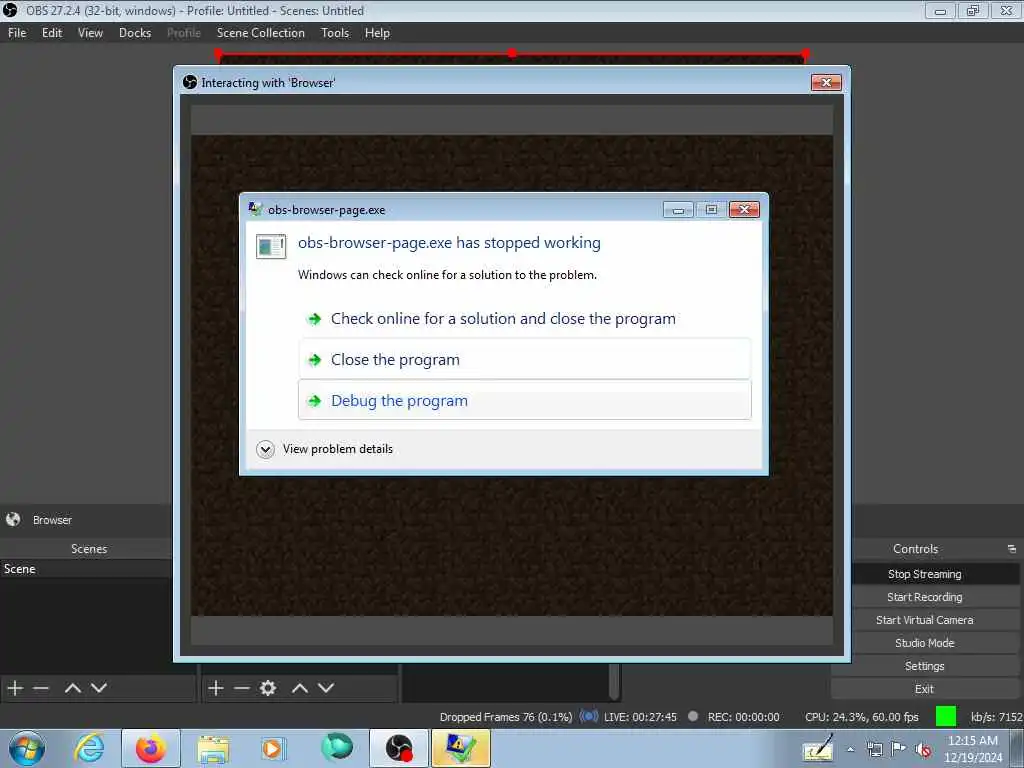Open the Scene Collection menu
The height and width of the screenshot is (768, 1024).
(261, 33)
